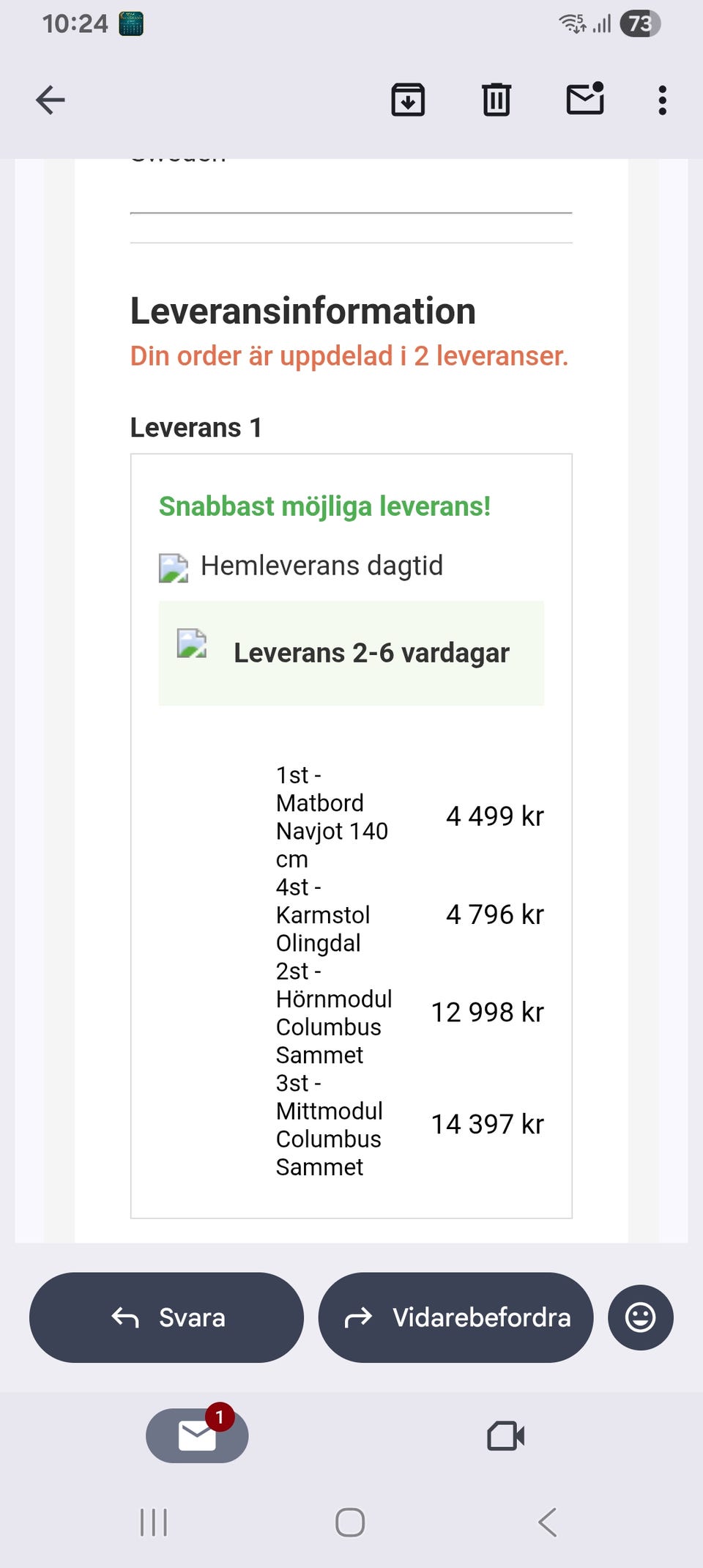Delete the email using the trash icon
Viewport: 703px width, 1568px height.
click(x=496, y=100)
